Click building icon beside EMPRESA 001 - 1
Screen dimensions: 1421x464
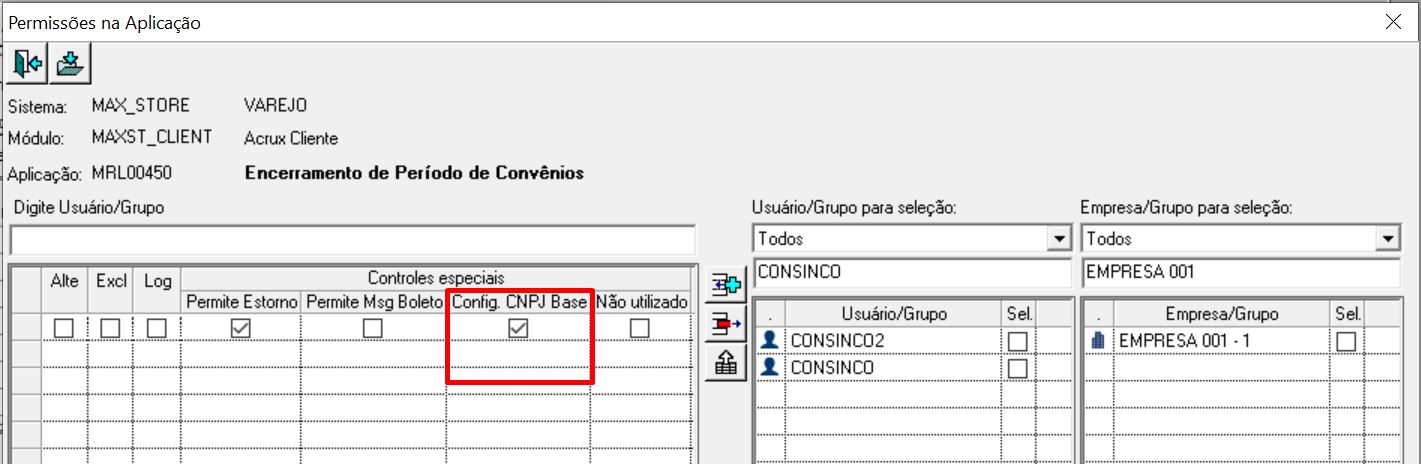(1097, 341)
